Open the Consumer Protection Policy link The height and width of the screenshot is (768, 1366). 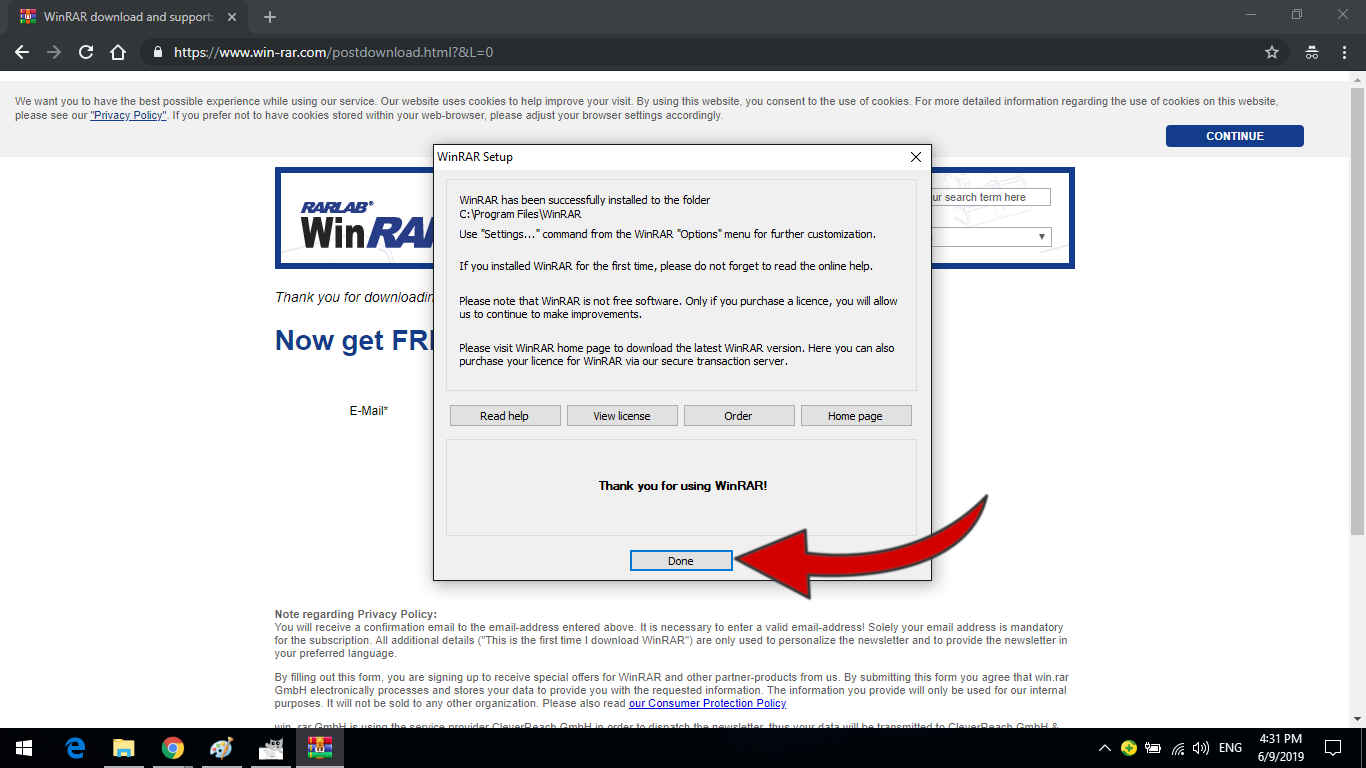(x=708, y=703)
